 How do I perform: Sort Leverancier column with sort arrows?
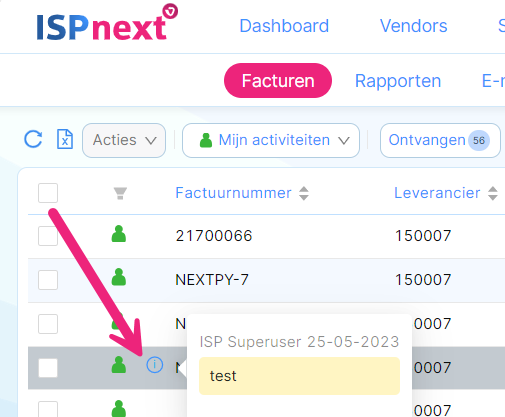point(493,193)
